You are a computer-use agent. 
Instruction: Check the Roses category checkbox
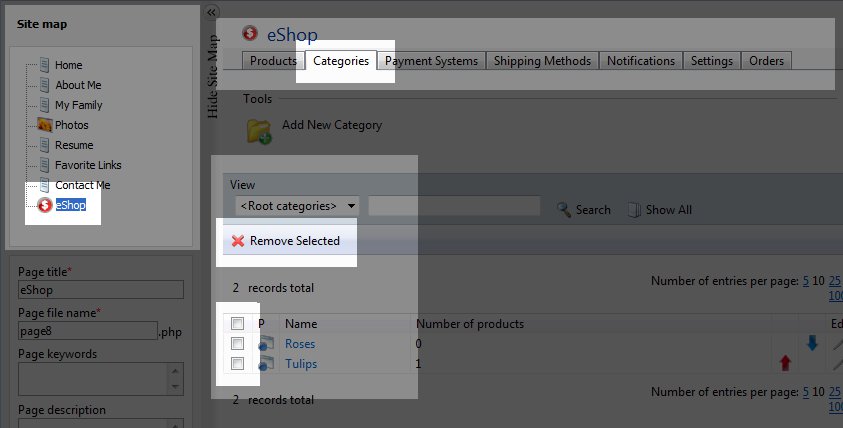pos(237,344)
